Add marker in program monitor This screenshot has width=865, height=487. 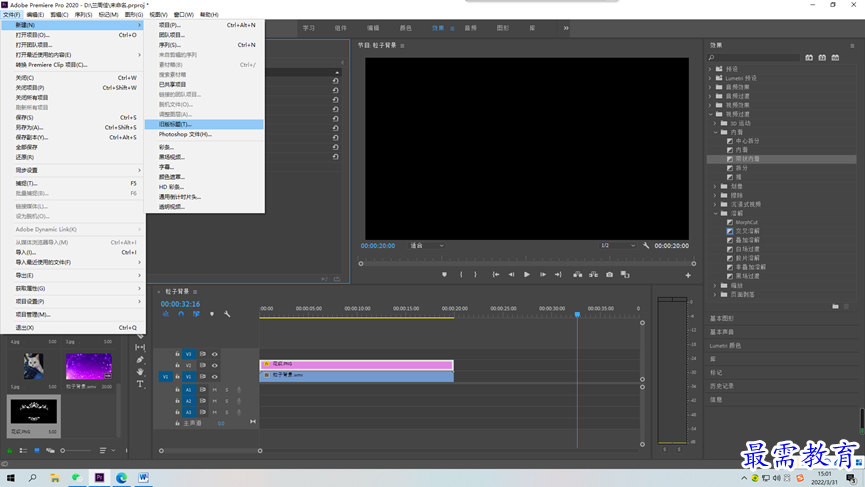(445, 275)
